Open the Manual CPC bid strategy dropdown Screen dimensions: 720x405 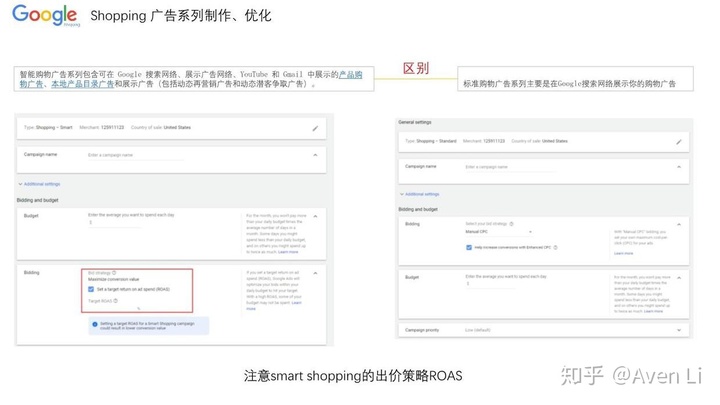[x=498, y=232]
